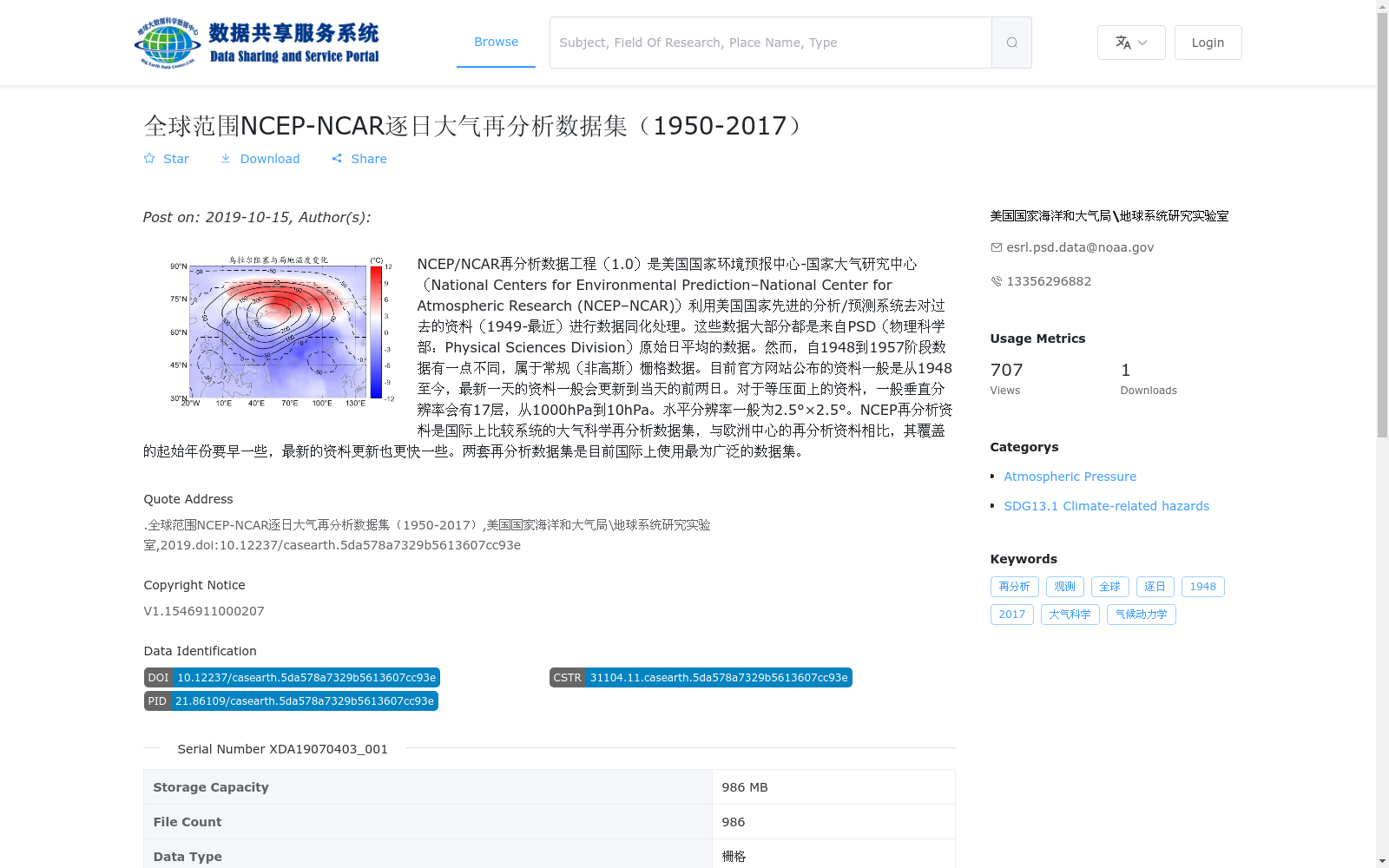Select the 气候动力学 keyword tag
The width and height of the screenshot is (1389, 868).
[x=1141, y=615]
